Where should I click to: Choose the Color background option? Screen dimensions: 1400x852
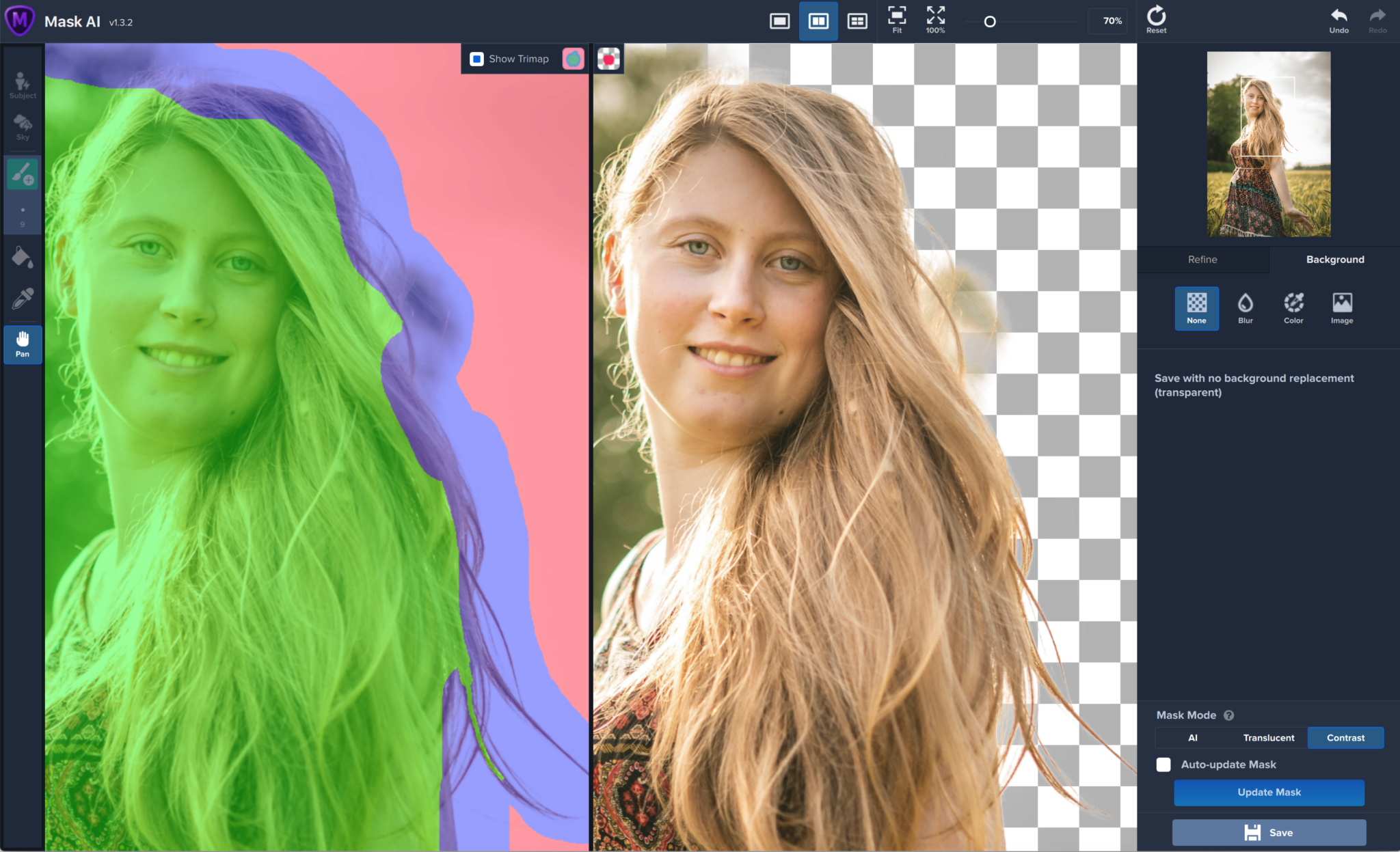[x=1293, y=308]
